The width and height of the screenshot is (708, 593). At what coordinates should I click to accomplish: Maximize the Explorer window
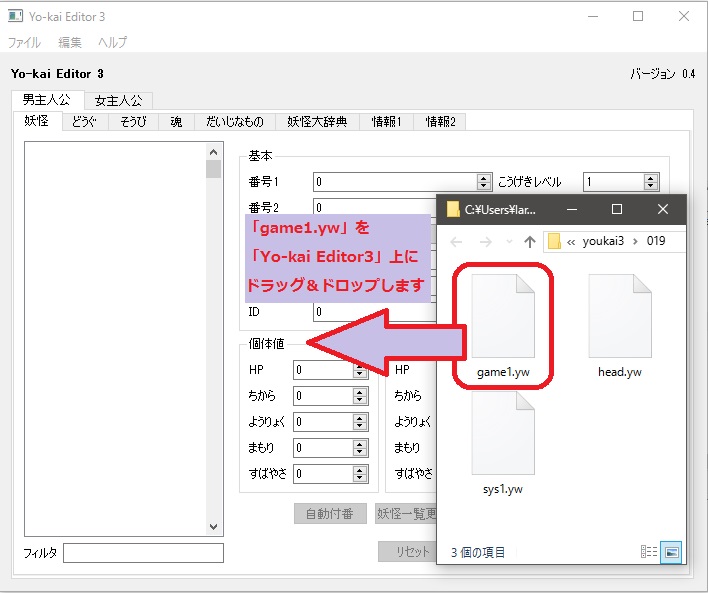pyautogui.click(x=617, y=209)
